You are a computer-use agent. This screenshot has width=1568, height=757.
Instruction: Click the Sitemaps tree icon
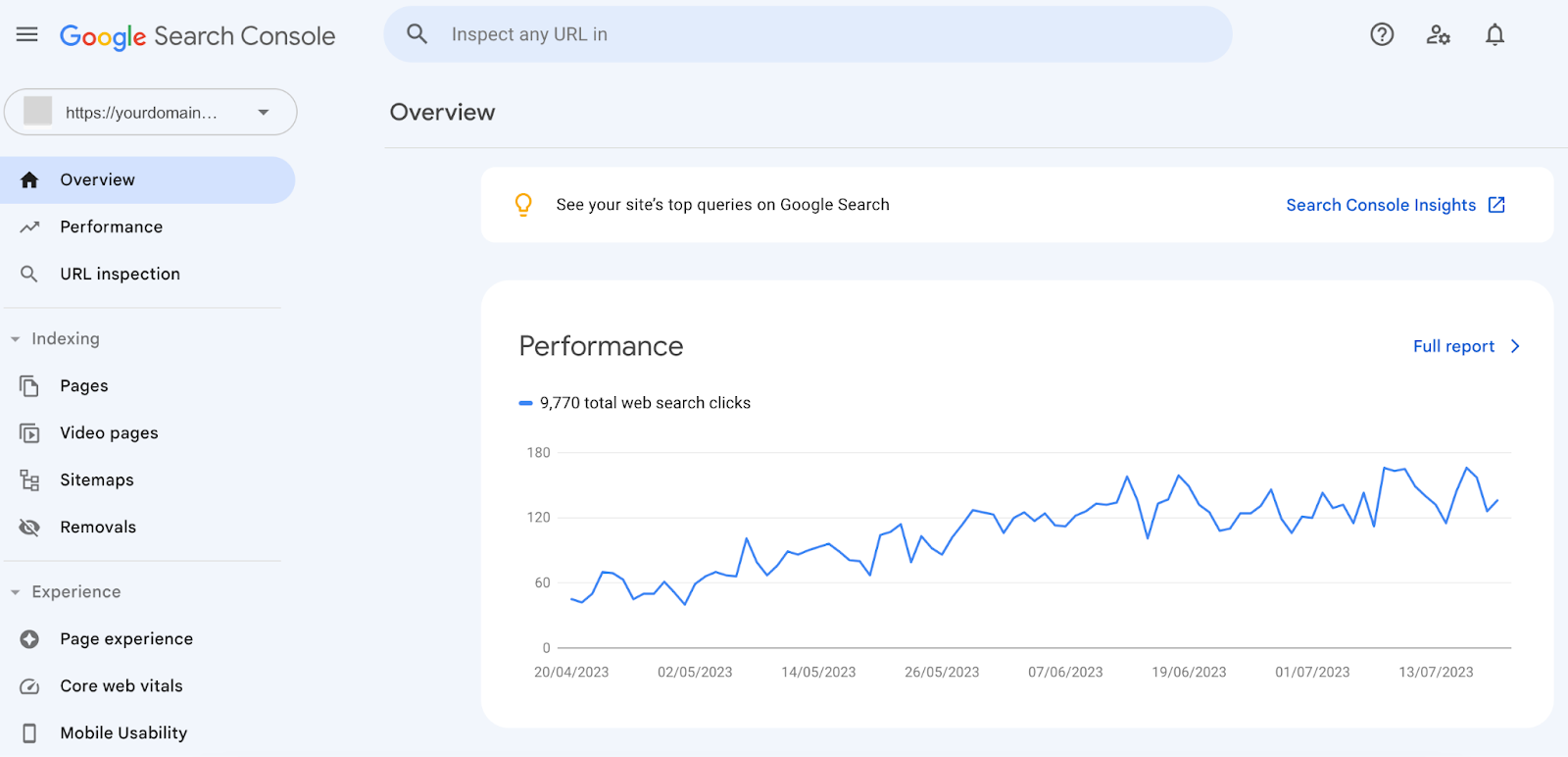click(29, 480)
